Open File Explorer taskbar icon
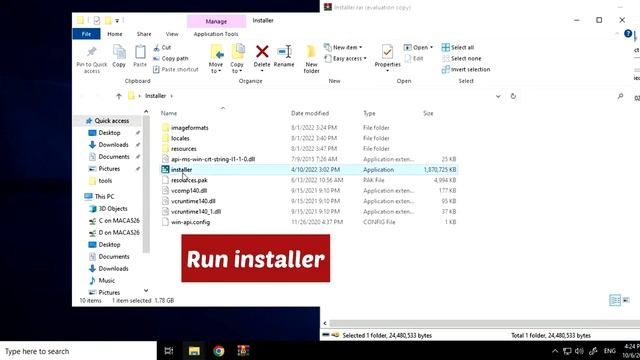Image resolution: width=640 pixels, height=360 pixels. [x=194, y=351]
